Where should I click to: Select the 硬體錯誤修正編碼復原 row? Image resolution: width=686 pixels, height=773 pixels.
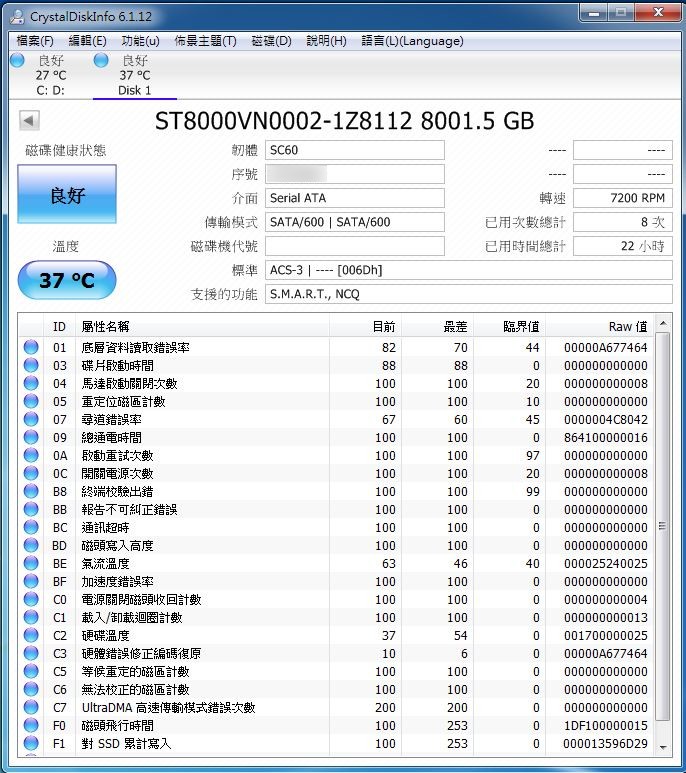tap(337, 653)
